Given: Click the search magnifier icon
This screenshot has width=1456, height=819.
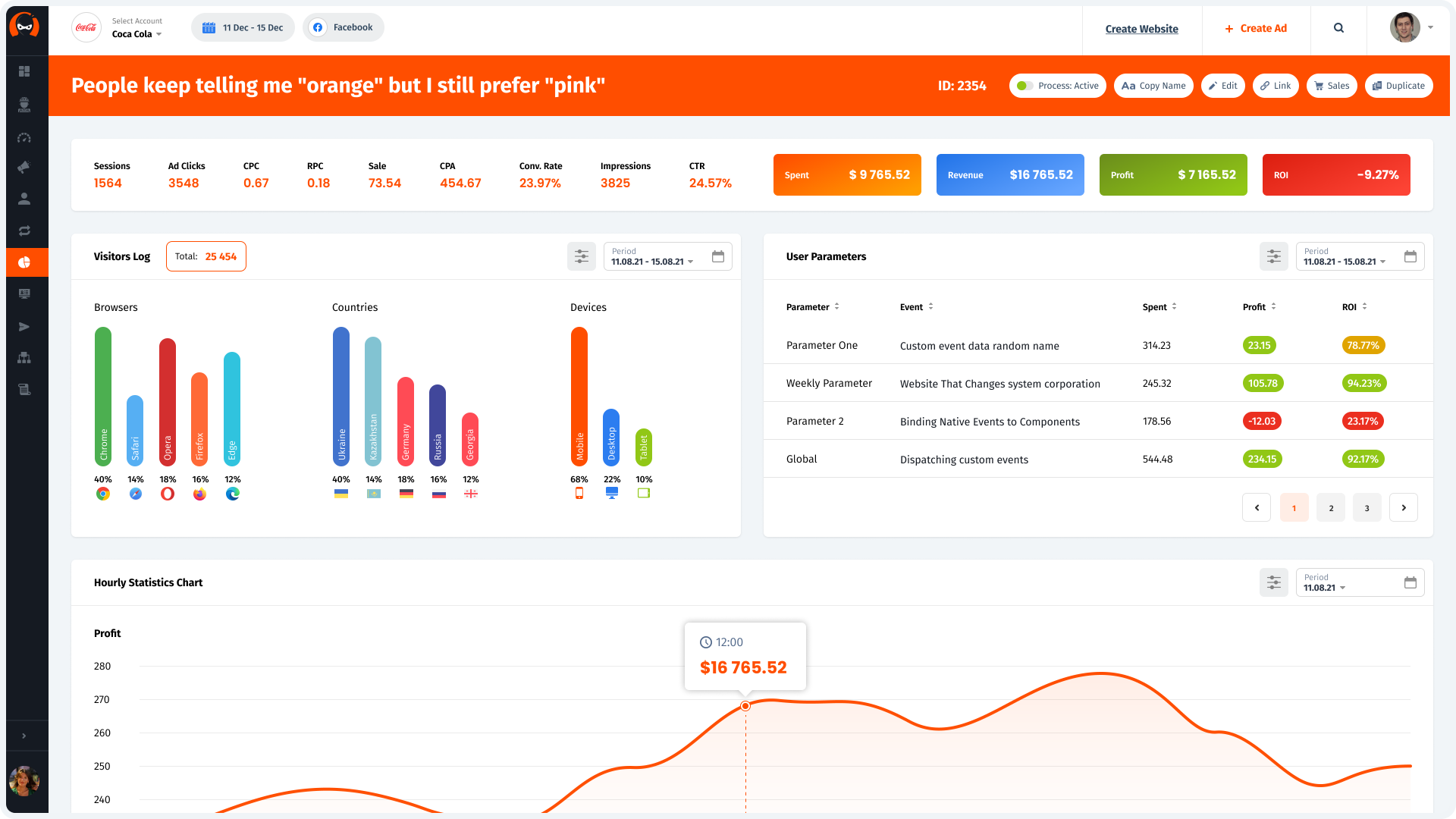Looking at the screenshot, I should click(1338, 28).
